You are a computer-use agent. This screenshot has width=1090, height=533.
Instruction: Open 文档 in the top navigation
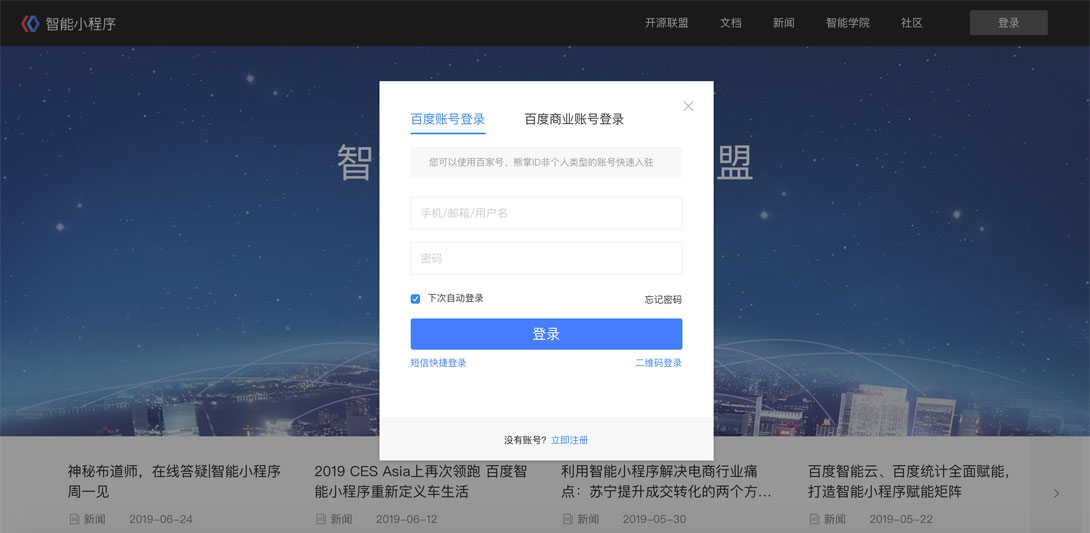tap(731, 23)
